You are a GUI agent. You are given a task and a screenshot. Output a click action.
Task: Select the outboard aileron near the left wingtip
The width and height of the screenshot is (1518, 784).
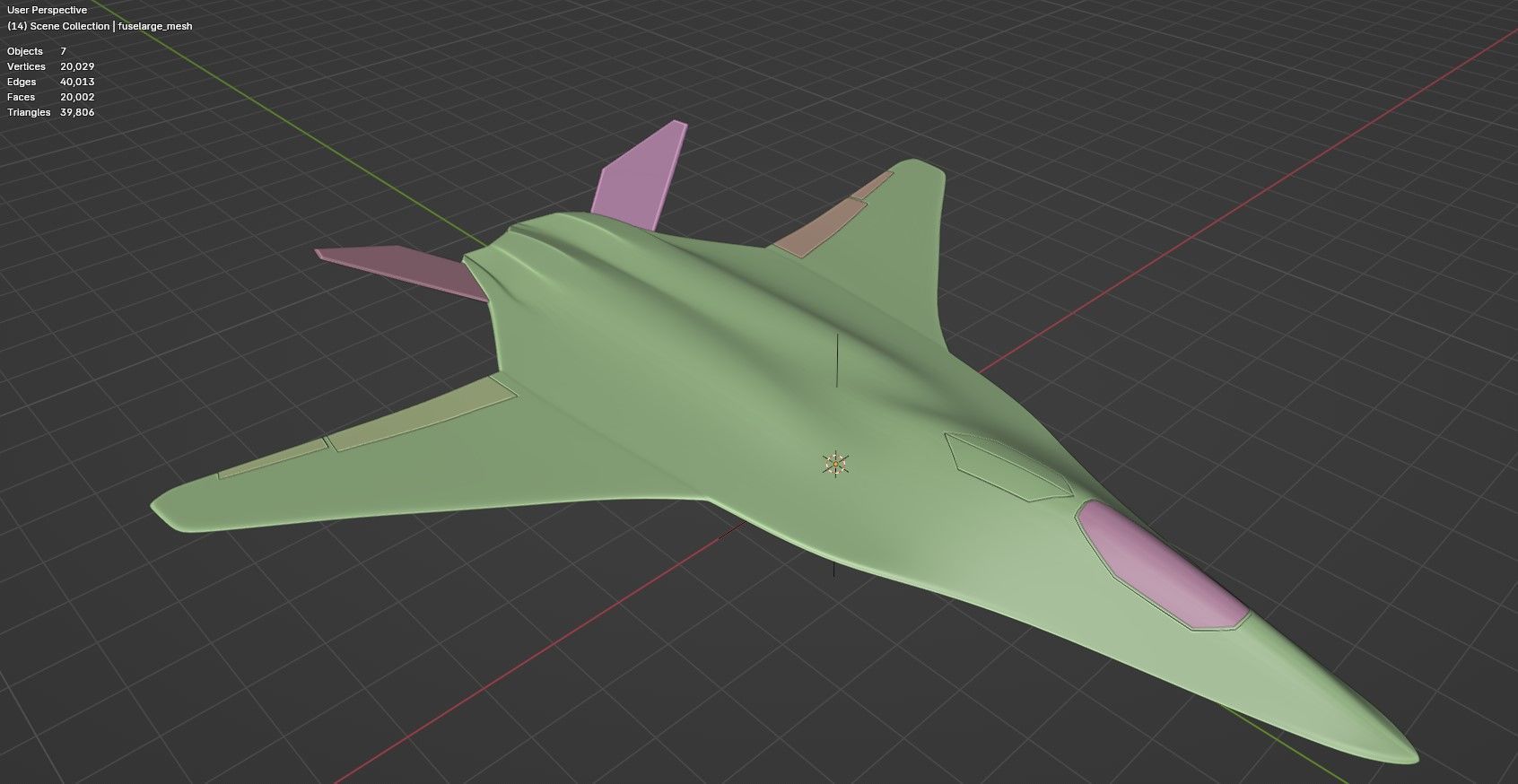(272, 457)
